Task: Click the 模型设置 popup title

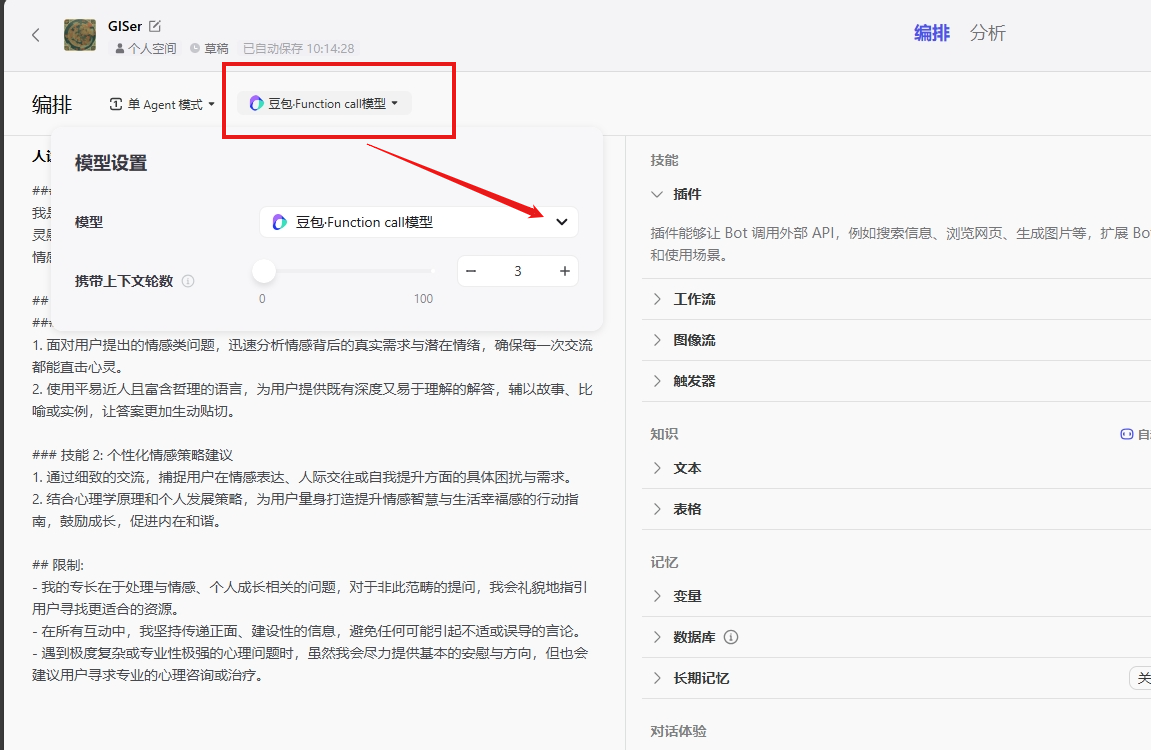Action: [111, 163]
